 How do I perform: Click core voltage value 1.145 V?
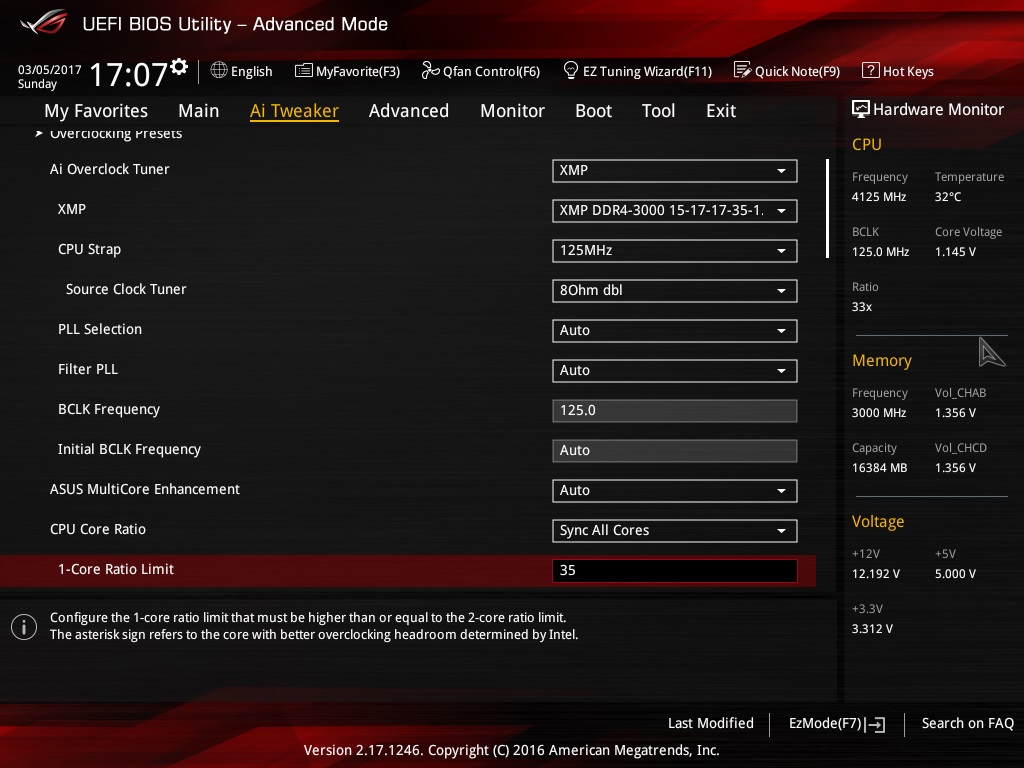point(955,251)
